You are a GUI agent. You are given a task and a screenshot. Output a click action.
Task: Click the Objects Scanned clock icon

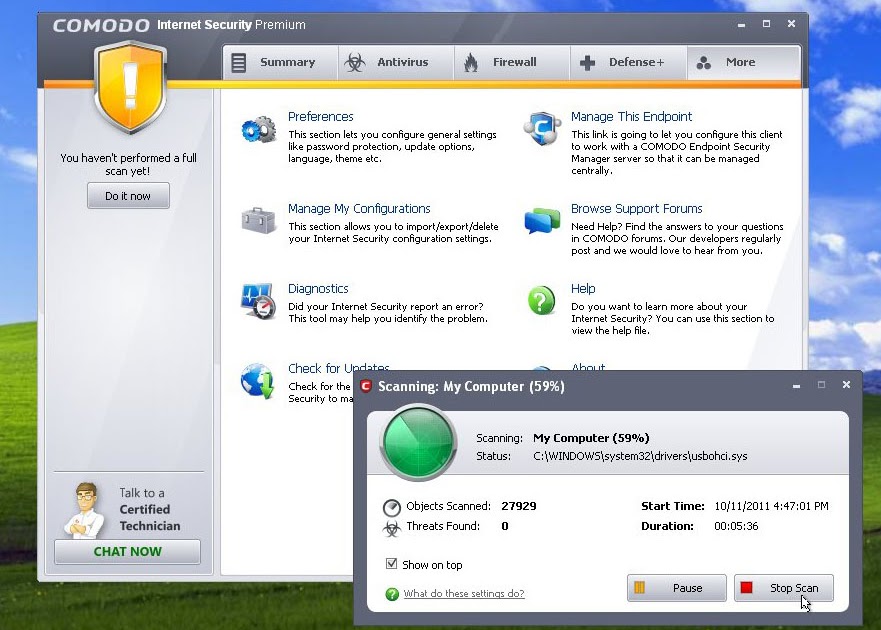[x=392, y=507]
